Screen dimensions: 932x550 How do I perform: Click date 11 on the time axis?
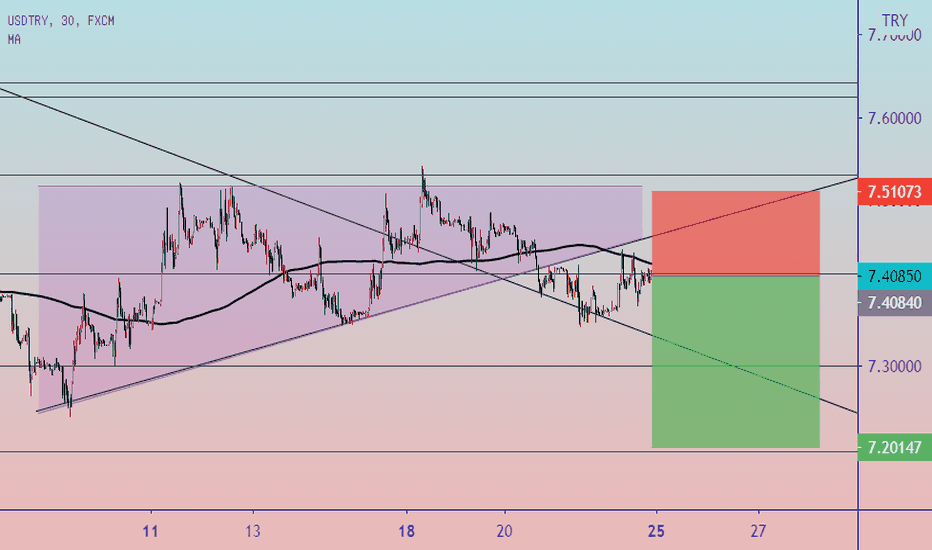[x=151, y=531]
